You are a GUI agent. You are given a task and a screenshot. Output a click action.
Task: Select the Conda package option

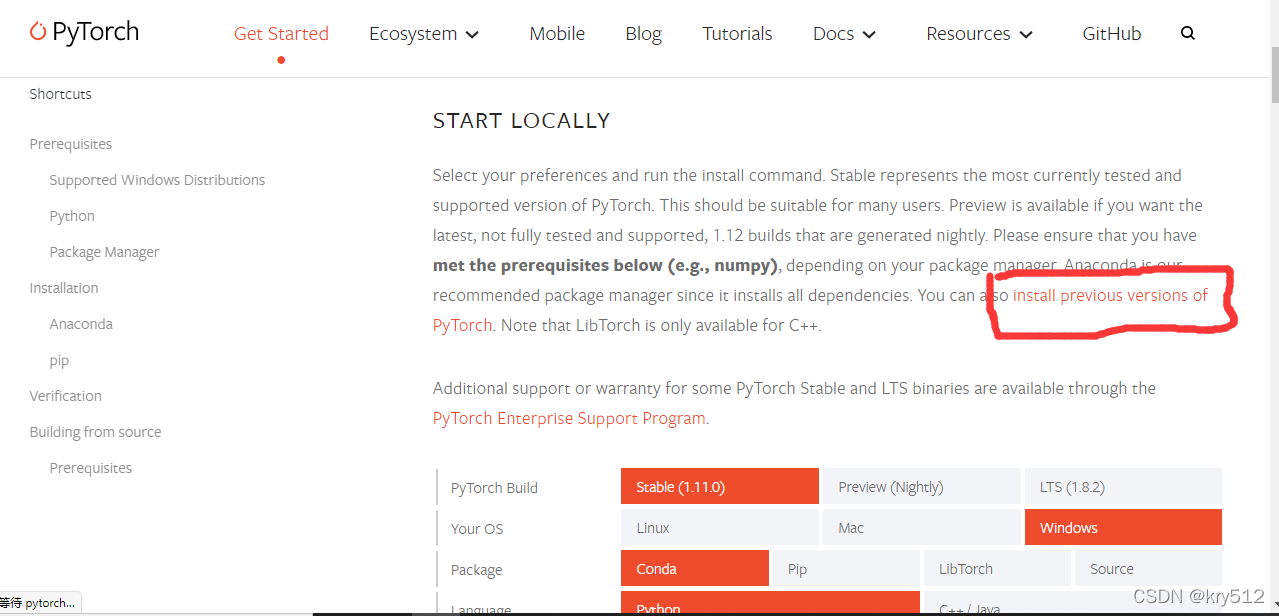[695, 568]
